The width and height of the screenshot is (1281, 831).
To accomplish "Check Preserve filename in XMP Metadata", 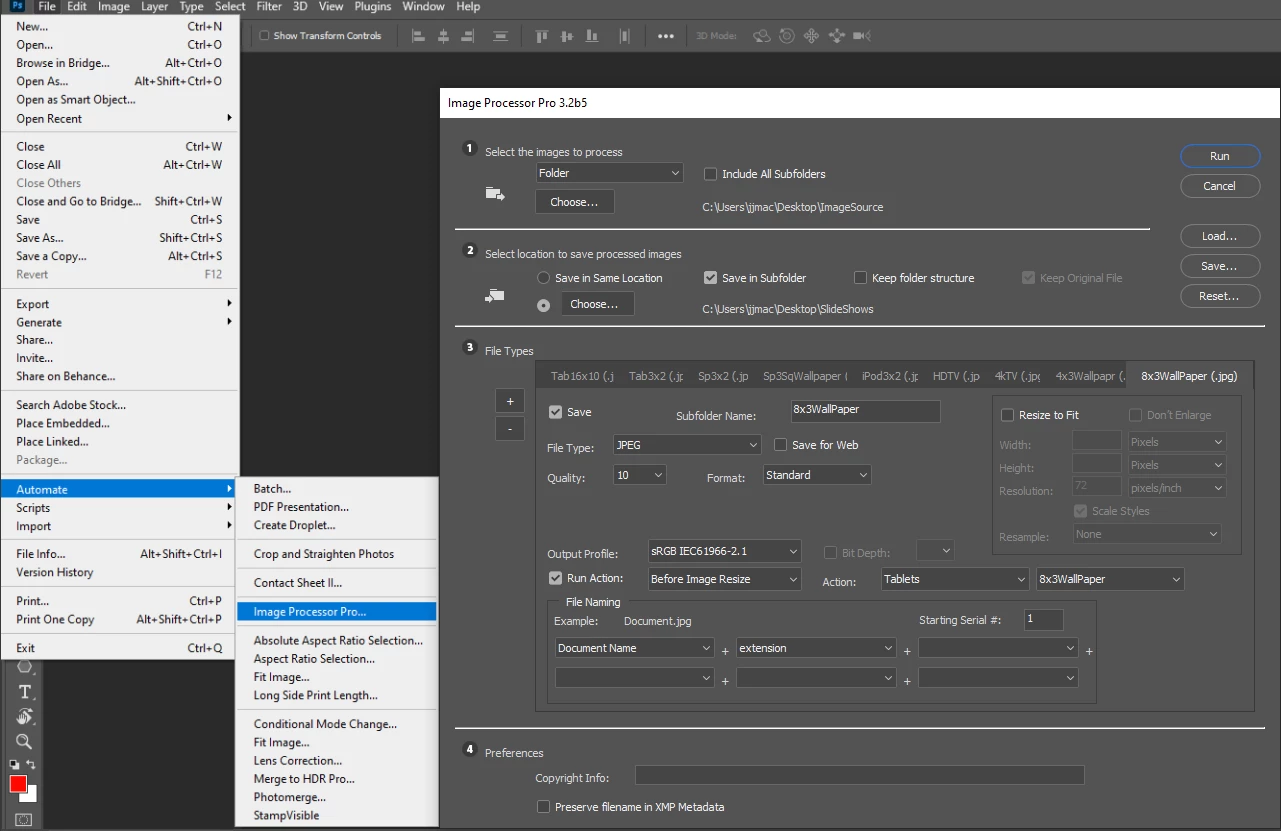I will click(544, 807).
